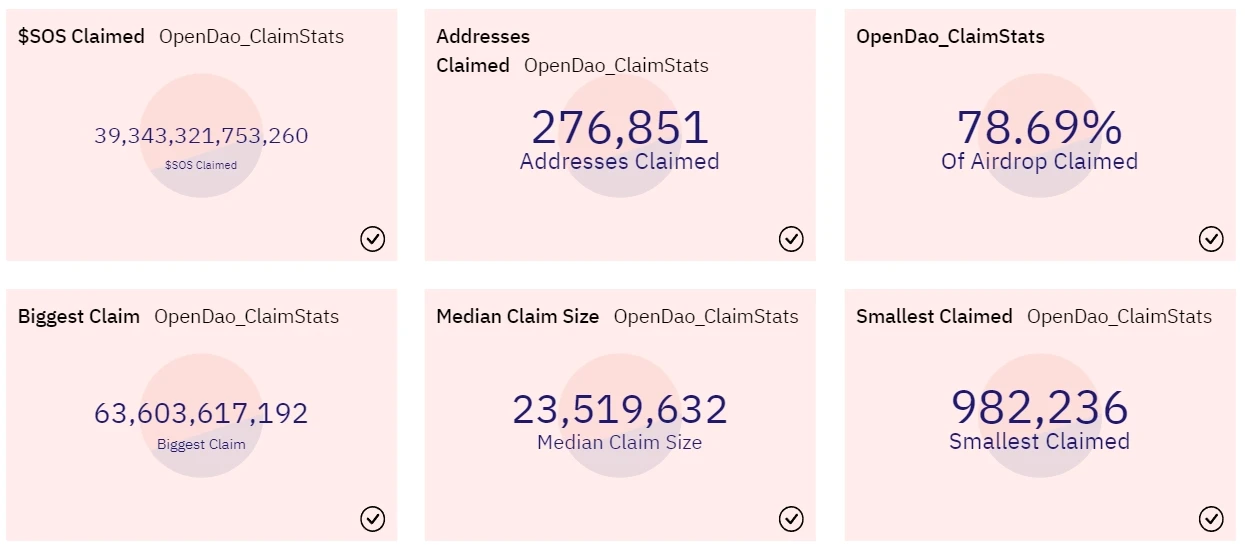Select the 78.69% counter value

(x=1040, y=128)
